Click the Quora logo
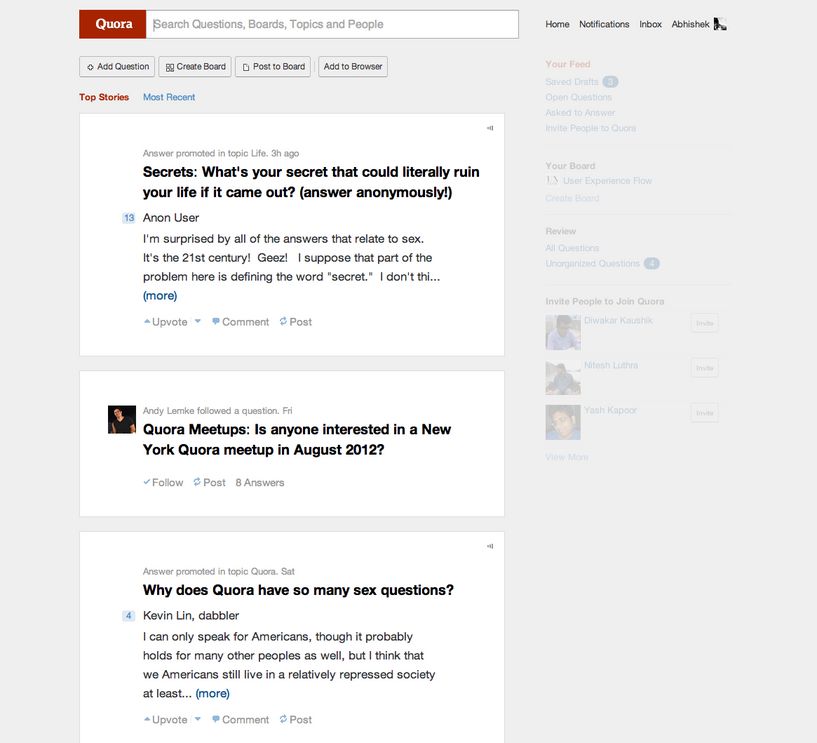Image resolution: width=817 pixels, height=743 pixels. click(x=113, y=24)
